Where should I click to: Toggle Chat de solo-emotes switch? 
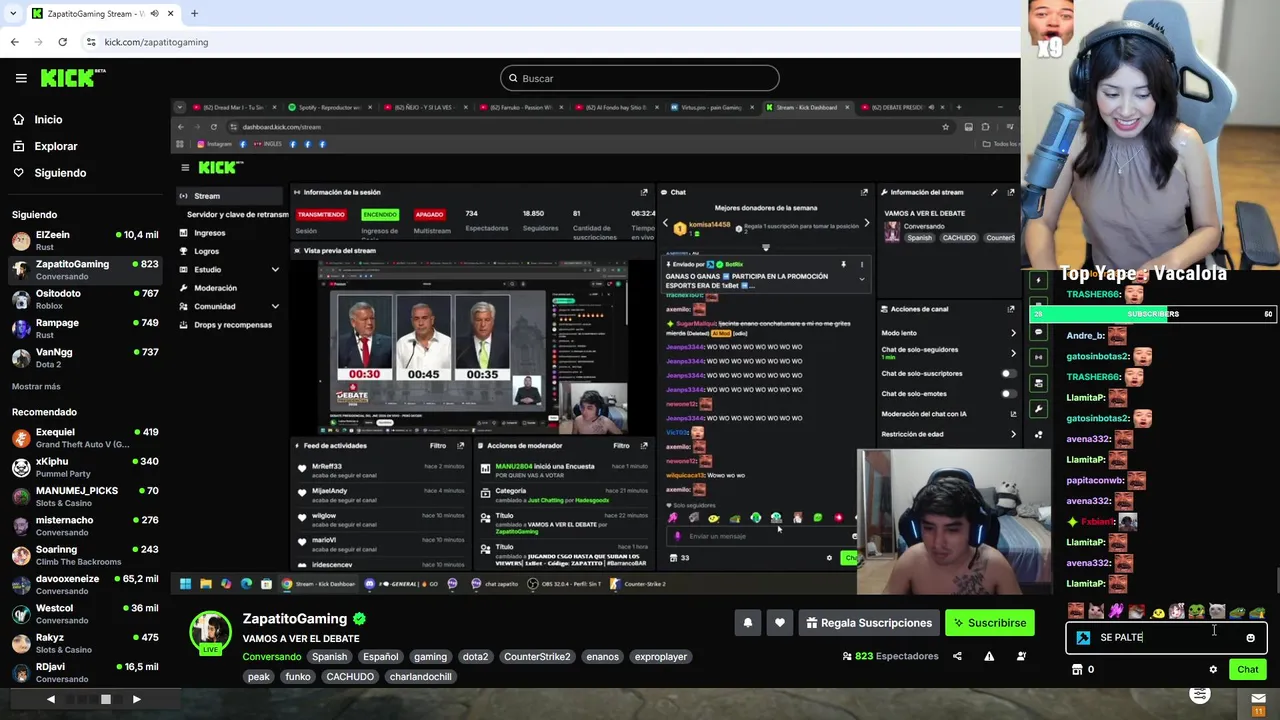[1008, 393]
